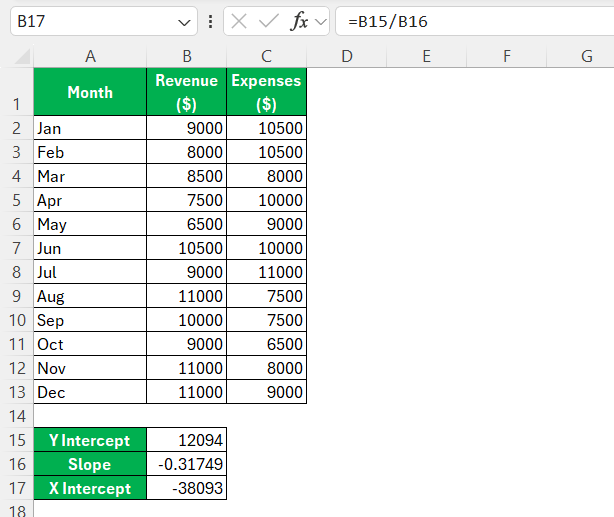Image resolution: width=614 pixels, height=517 pixels.
Task: Click the formula bar options dots
Action: pyautogui.click(x=211, y=22)
